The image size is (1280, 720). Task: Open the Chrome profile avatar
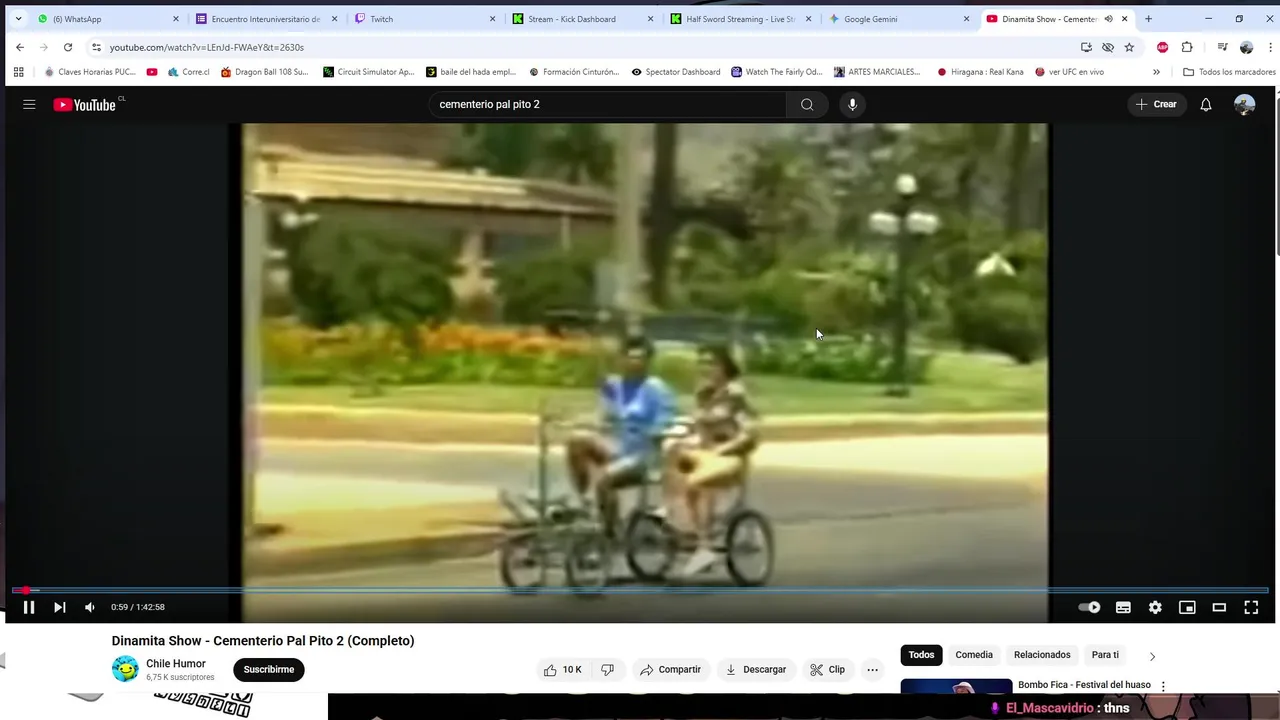coord(1246,47)
